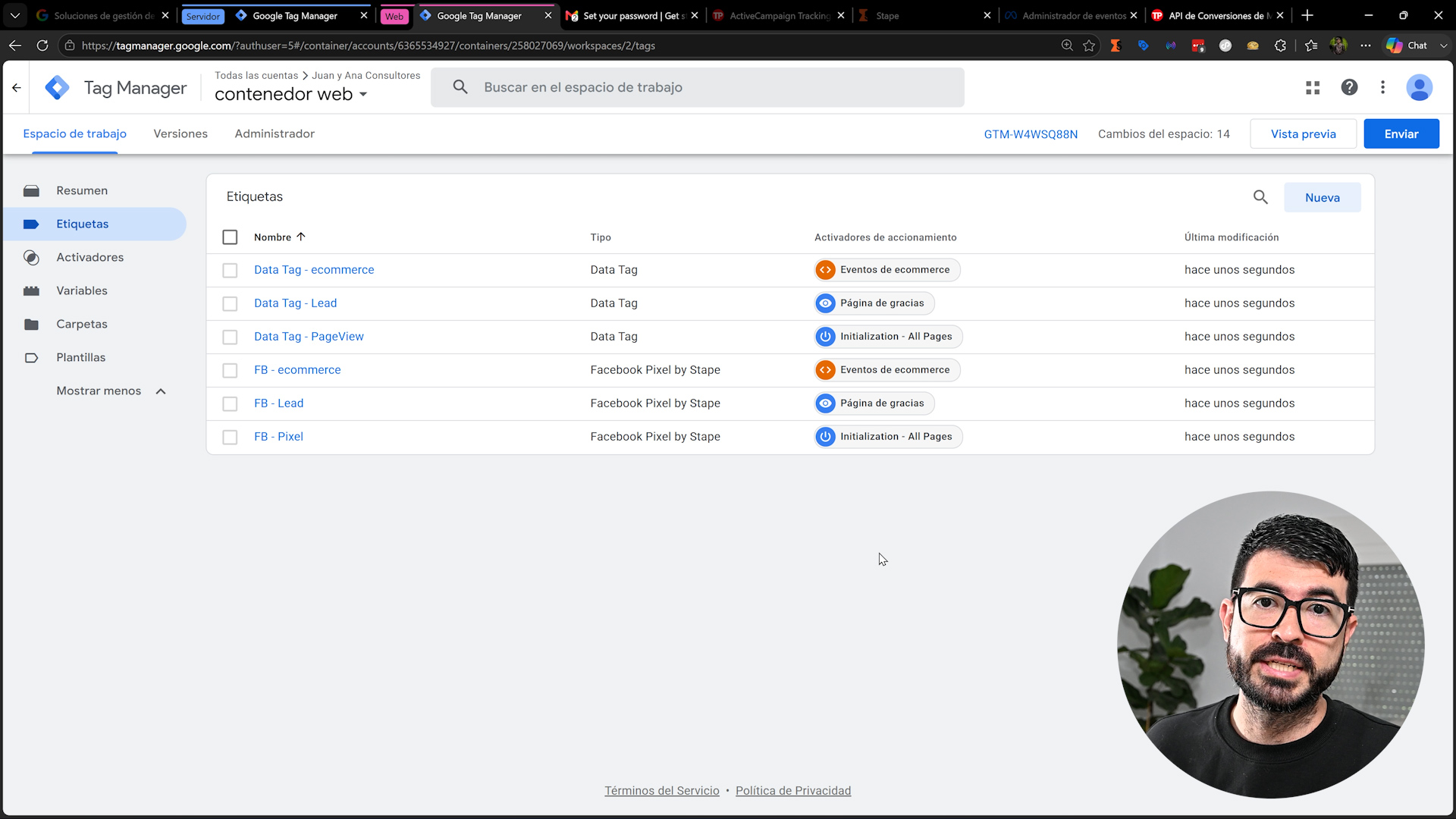Image resolution: width=1456 pixels, height=819 pixels.
Task: Sort by the Nombre column arrow
Action: click(x=300, y=237)
